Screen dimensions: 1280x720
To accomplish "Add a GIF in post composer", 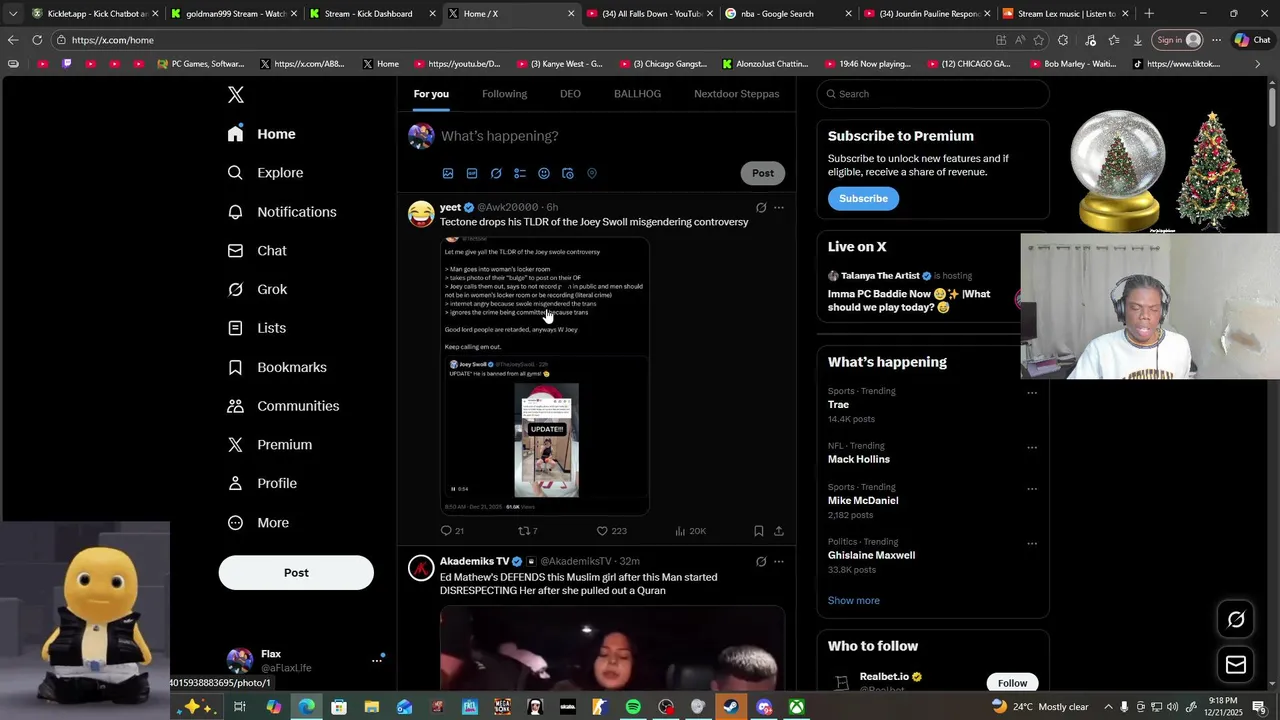I will [472, 174].
